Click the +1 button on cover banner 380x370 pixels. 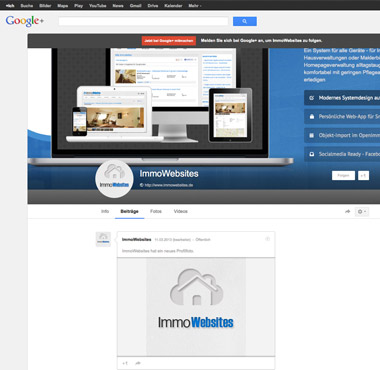363,175
